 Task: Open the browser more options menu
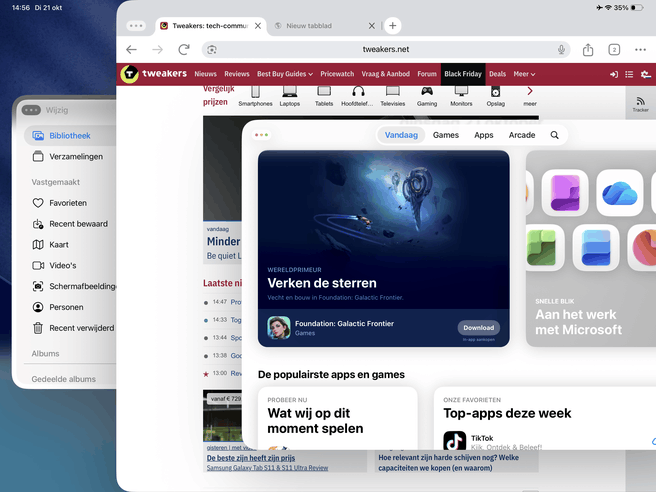[x=640, y=49]
